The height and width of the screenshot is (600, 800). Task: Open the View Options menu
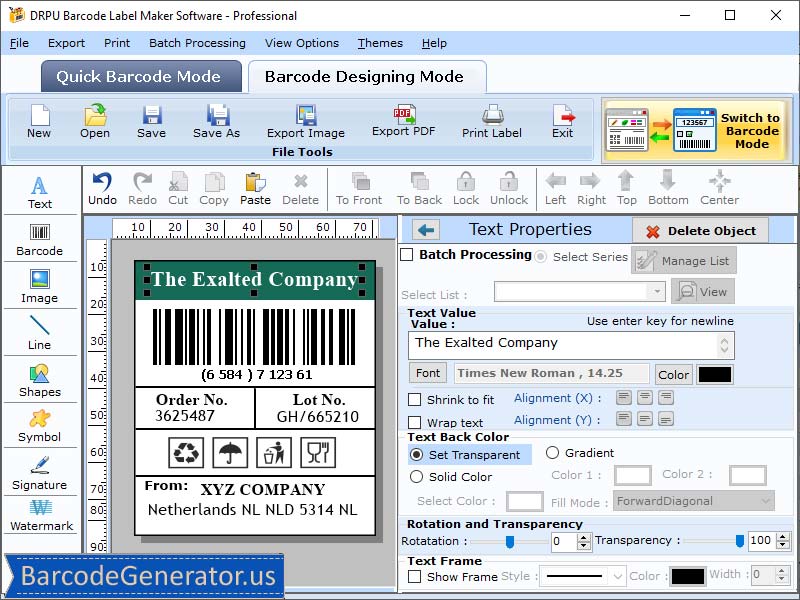(302, 43)
